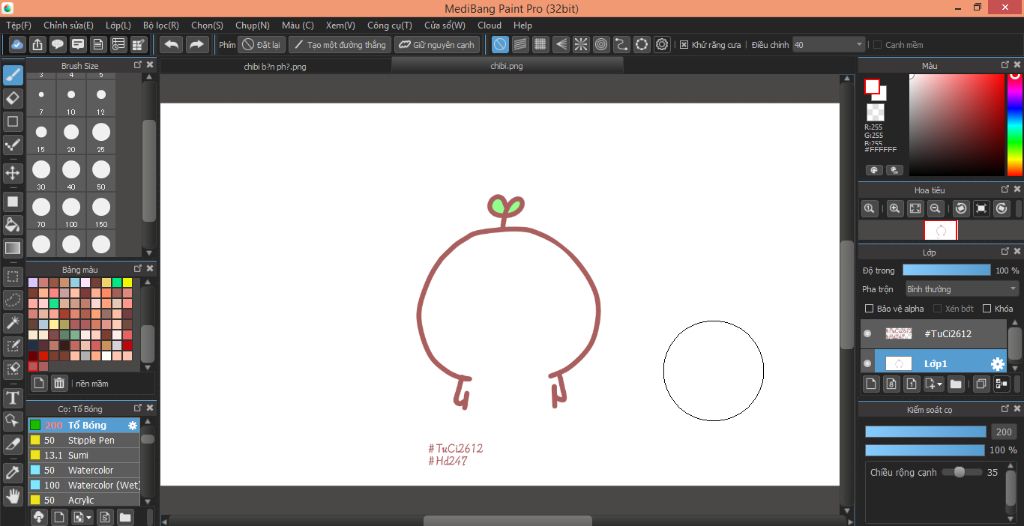Open the Cloud menu
1024x526 pixels.
click(x=489, y=25)
